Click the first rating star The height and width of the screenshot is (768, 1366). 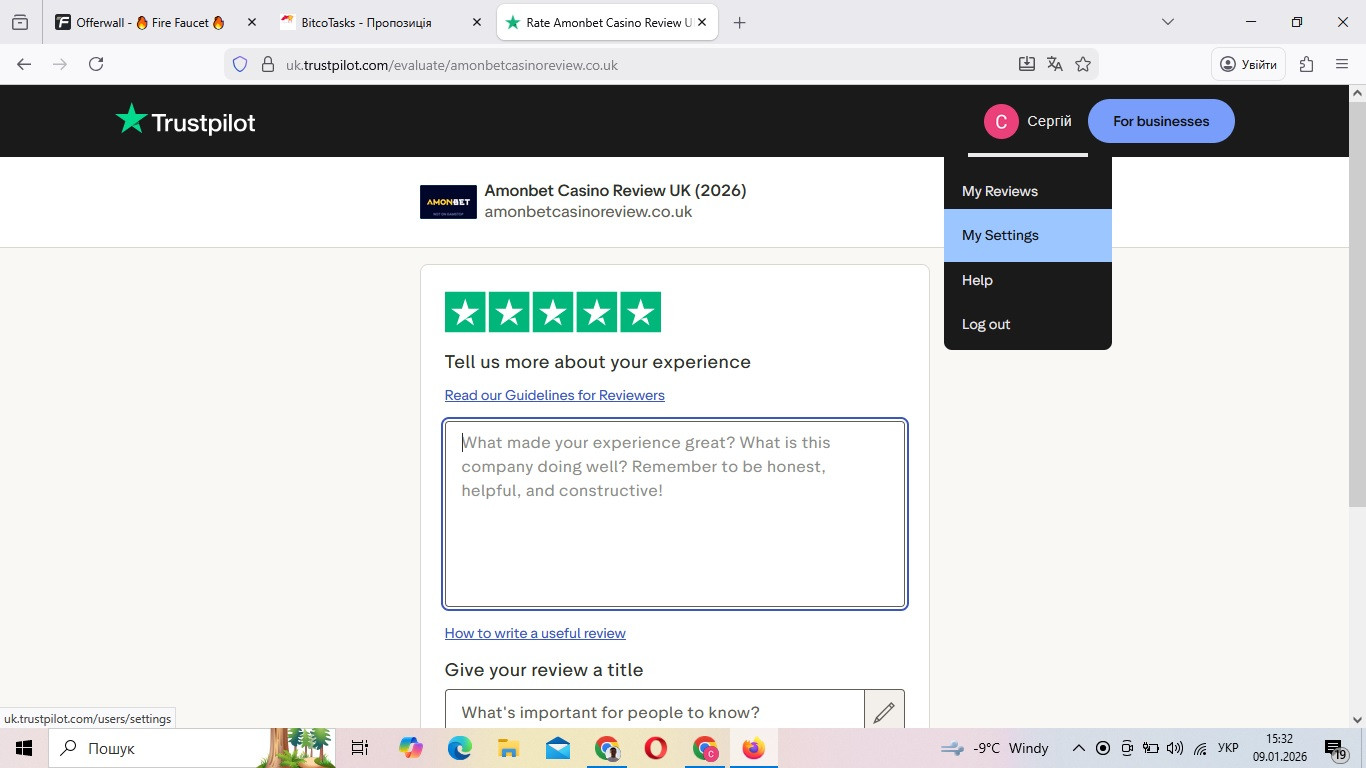[x=465, y=312]
